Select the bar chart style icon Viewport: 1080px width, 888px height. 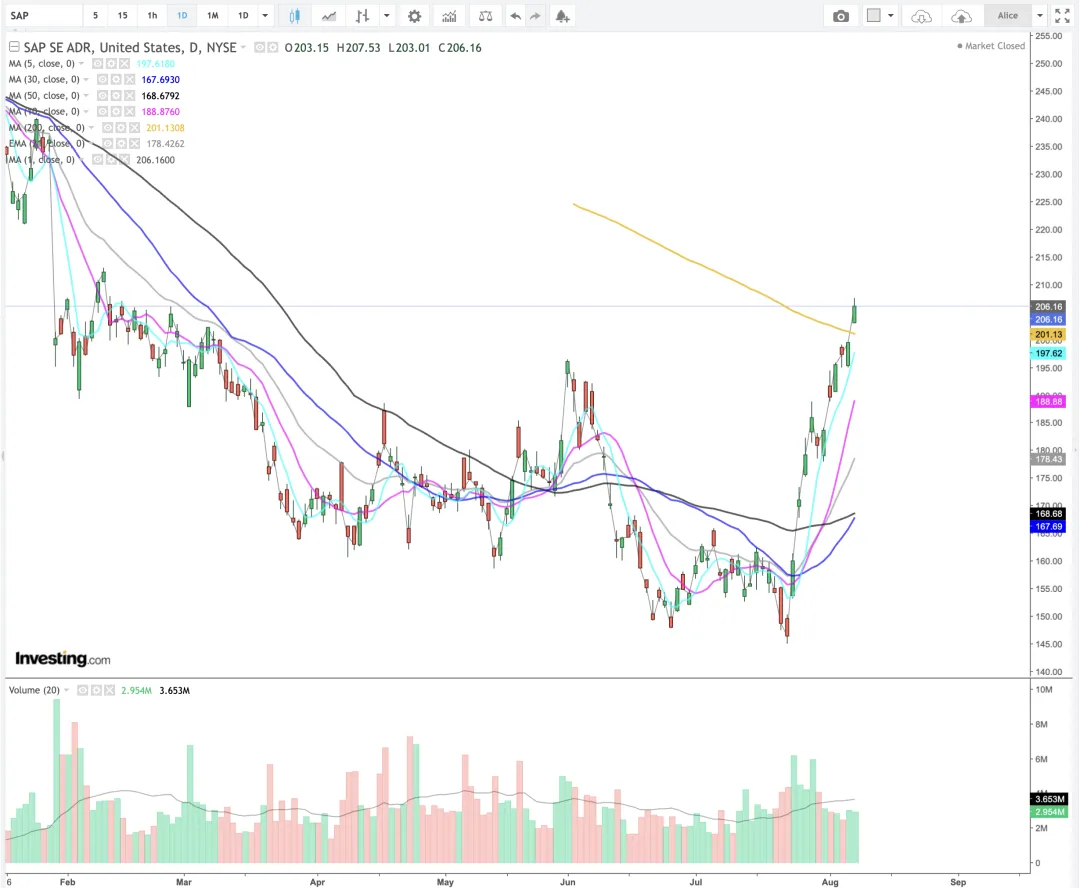coord(362,16)
